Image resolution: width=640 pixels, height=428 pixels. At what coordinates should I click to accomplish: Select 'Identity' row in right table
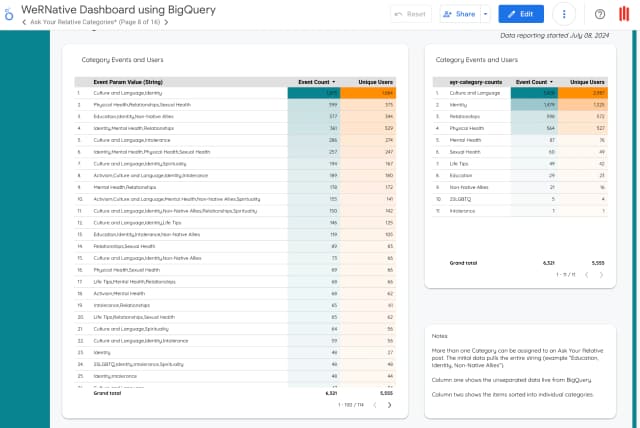520,105
